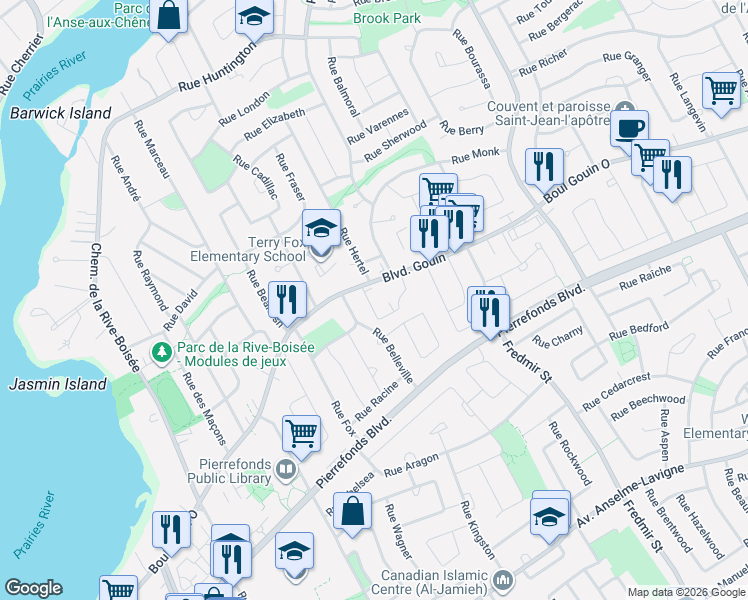This screenshot has width=748, height=600.
Task: Open the Map data ©2026 Google attribution
Action: 687,593
